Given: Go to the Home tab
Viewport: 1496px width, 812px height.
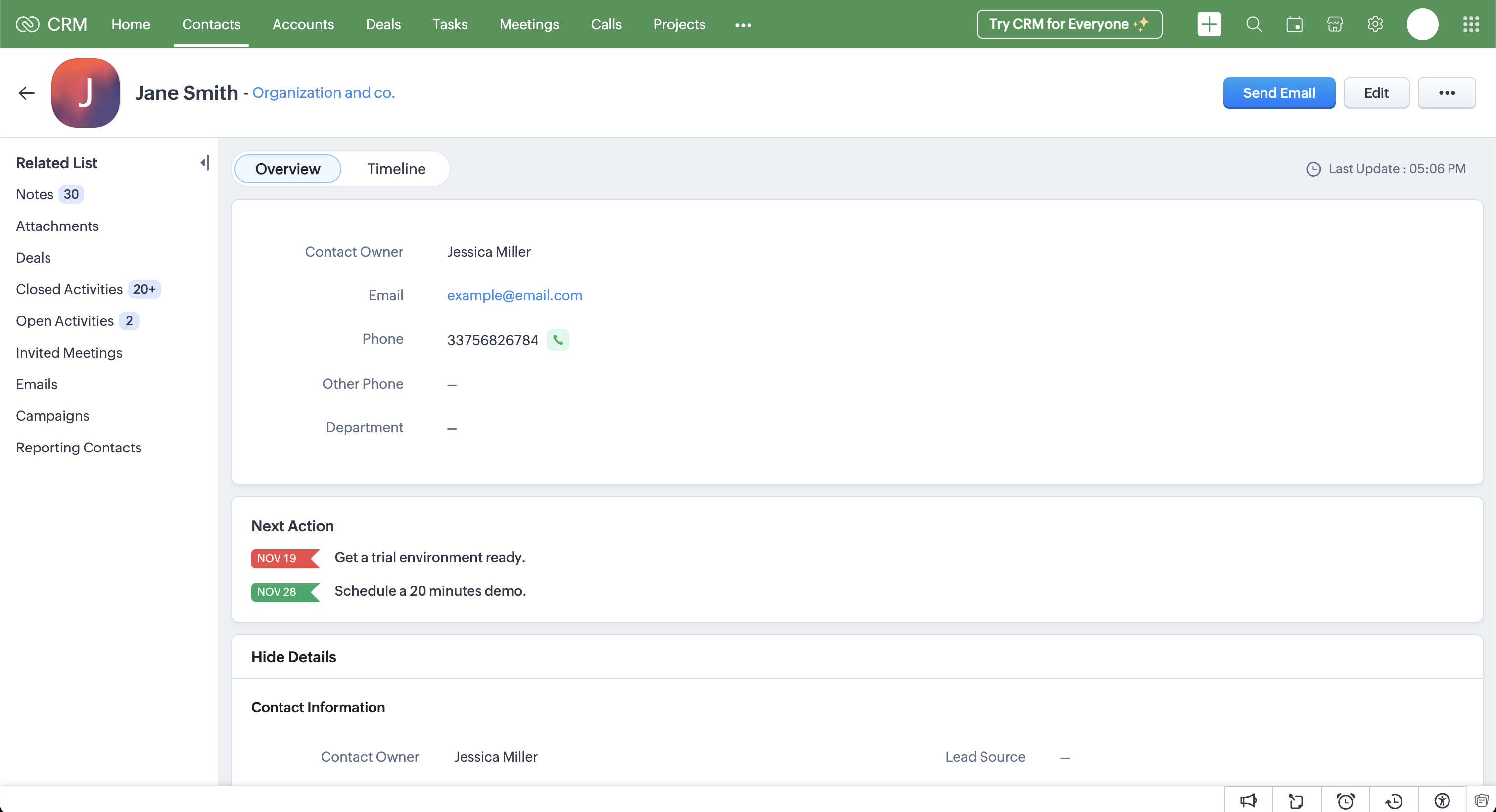Looking at the screenshot, I should tap(131, 24).
